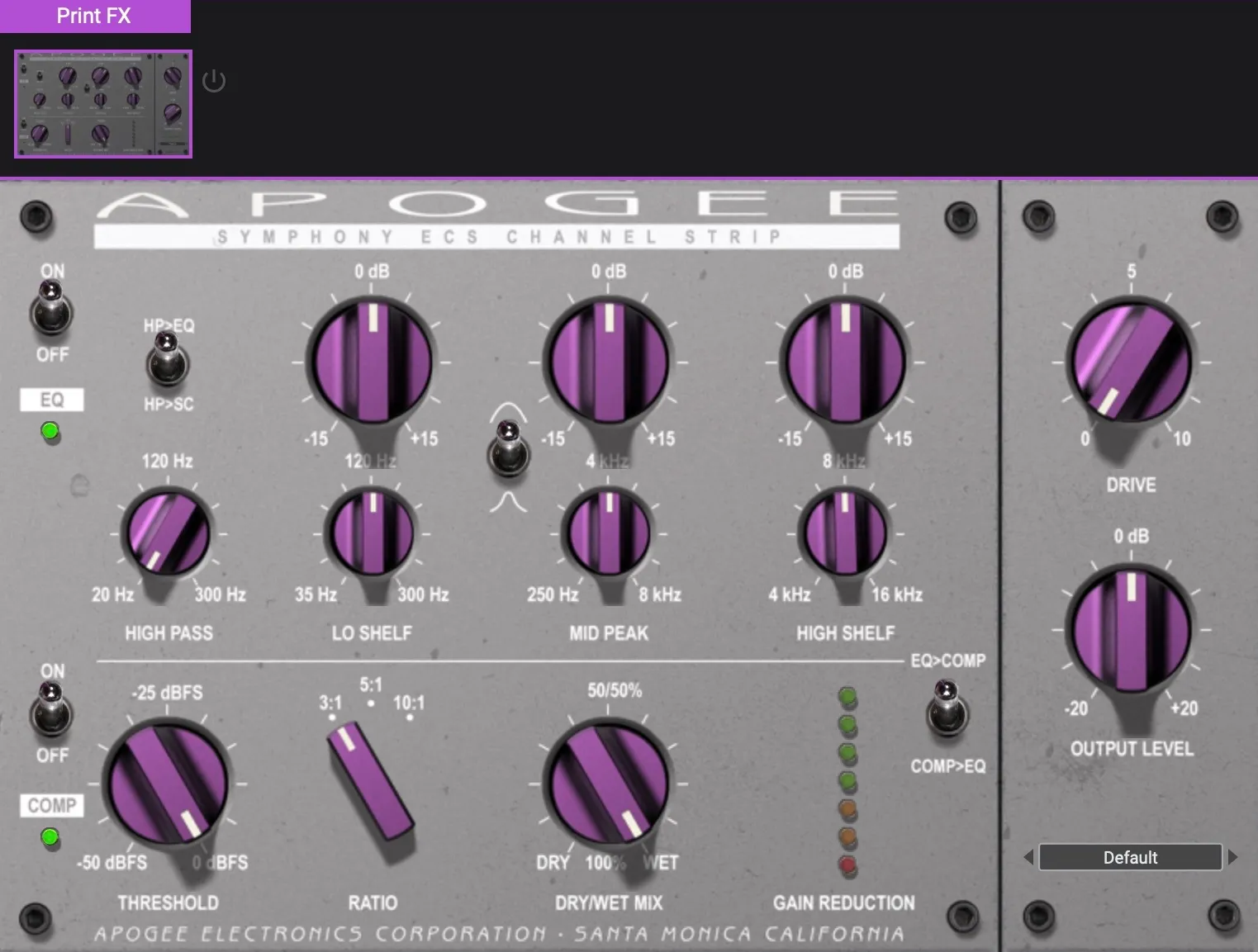Click the wide bandwidth curve symbol

508,412
